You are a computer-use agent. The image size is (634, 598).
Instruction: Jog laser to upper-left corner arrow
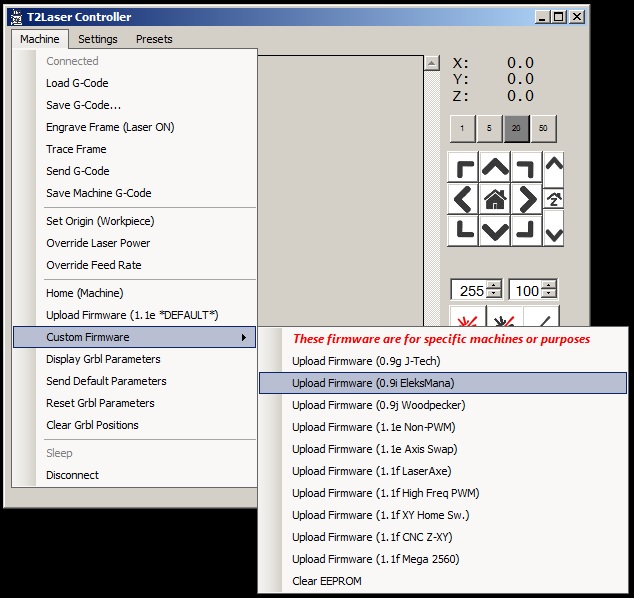pos(463,167)
